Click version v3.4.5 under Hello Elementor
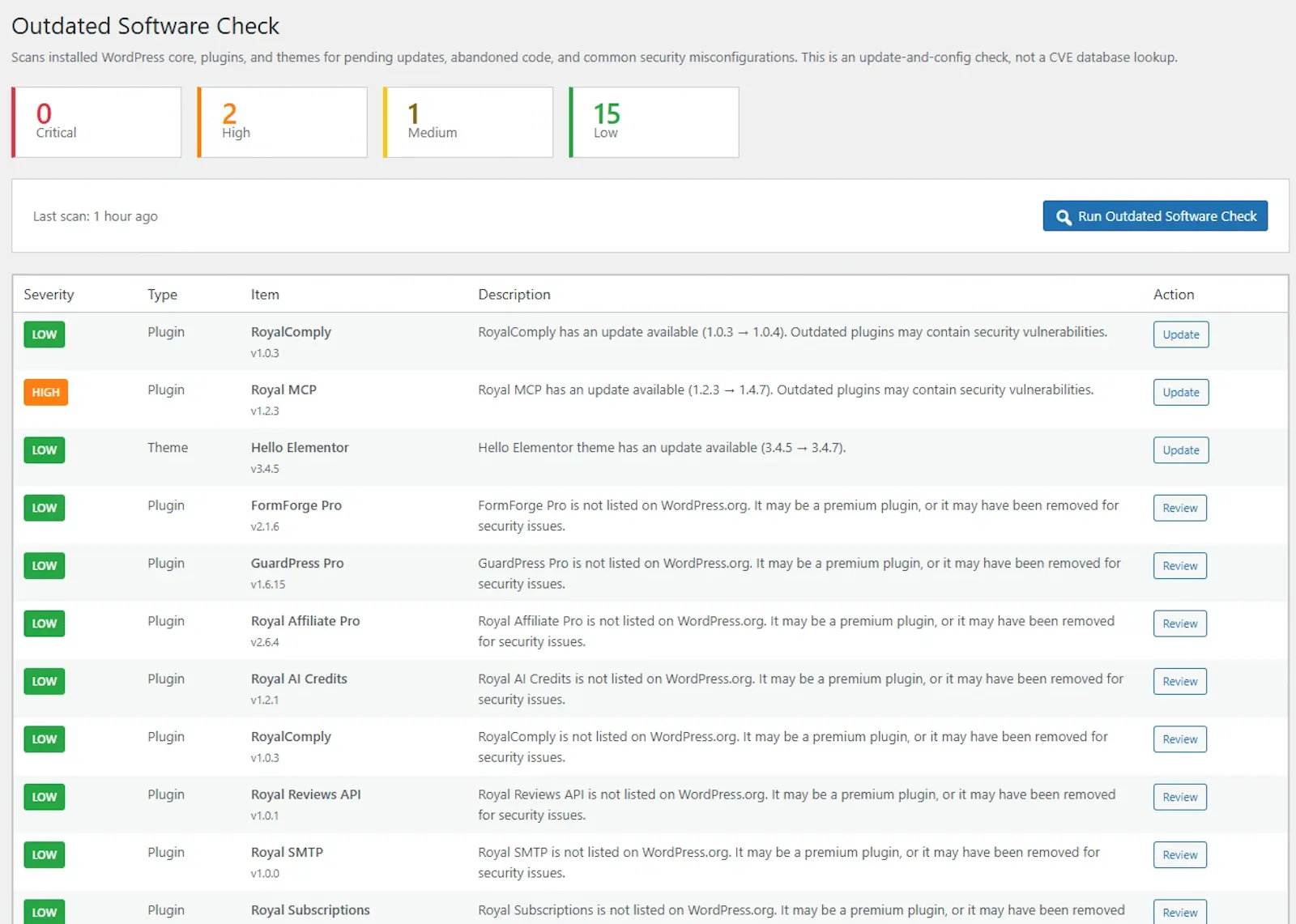1296x924 pixels. (x=265, y=469)
